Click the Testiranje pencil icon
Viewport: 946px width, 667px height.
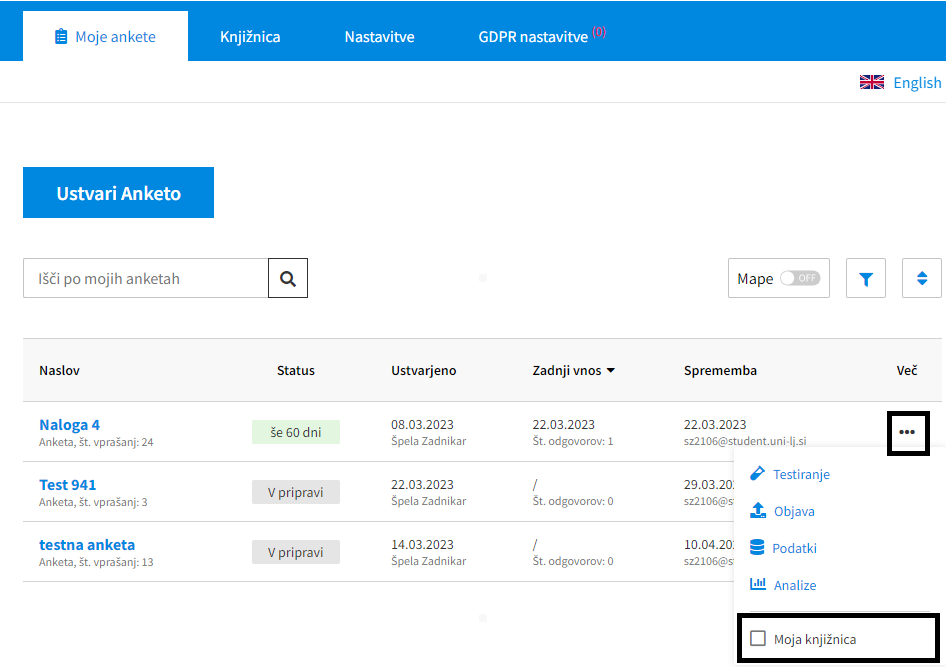(757, 473)
